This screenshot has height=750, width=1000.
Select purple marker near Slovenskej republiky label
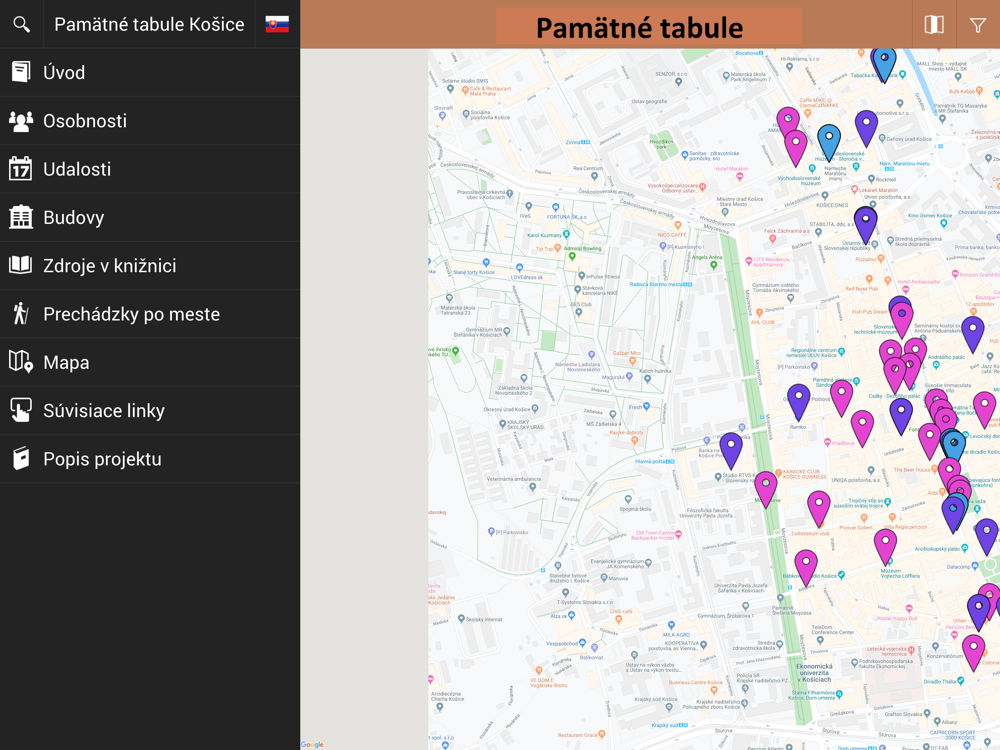coord(865,224)
